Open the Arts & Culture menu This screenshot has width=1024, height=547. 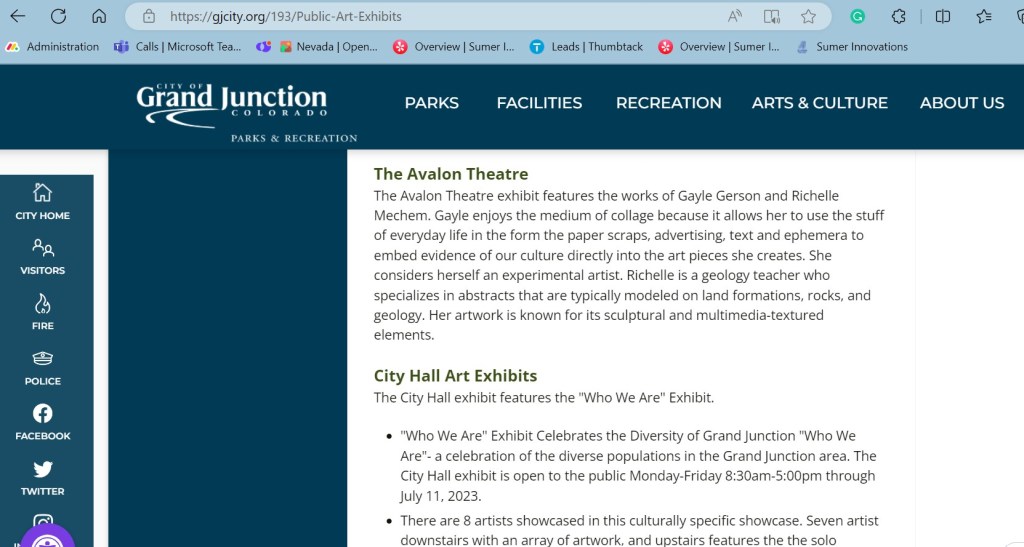tap(819, 103)
